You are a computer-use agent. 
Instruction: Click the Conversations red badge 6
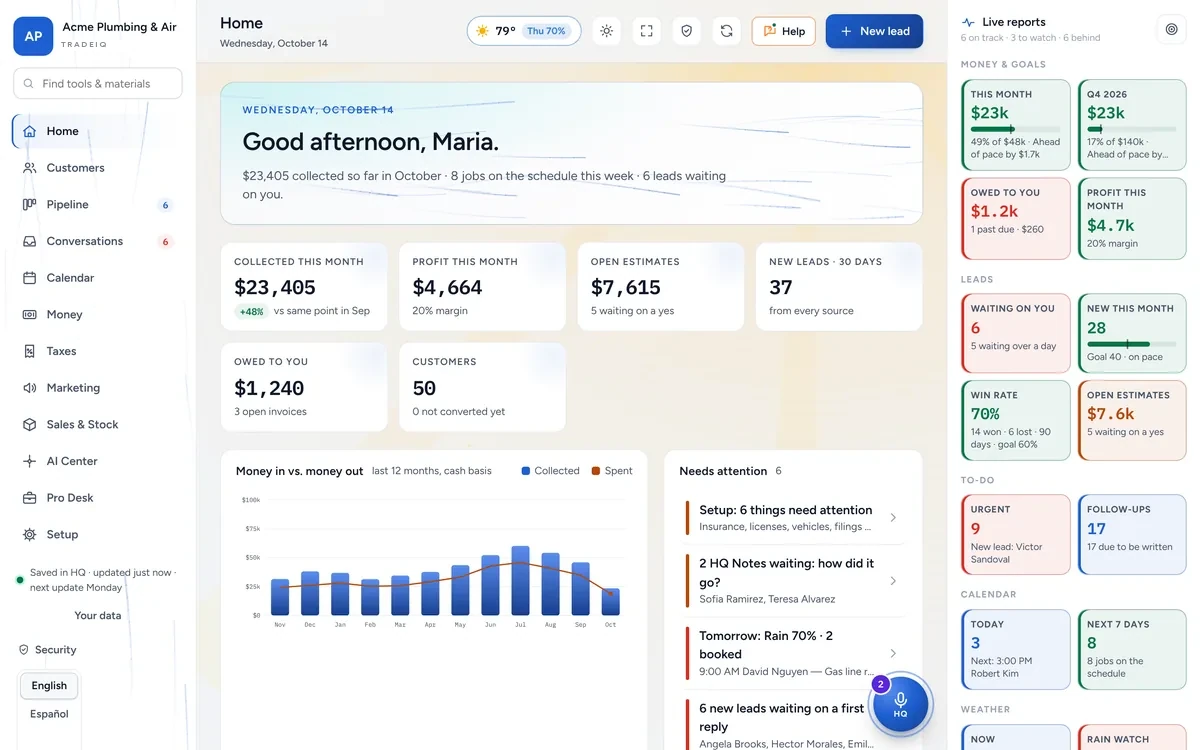pyautogui.click(x=166, y=242)
